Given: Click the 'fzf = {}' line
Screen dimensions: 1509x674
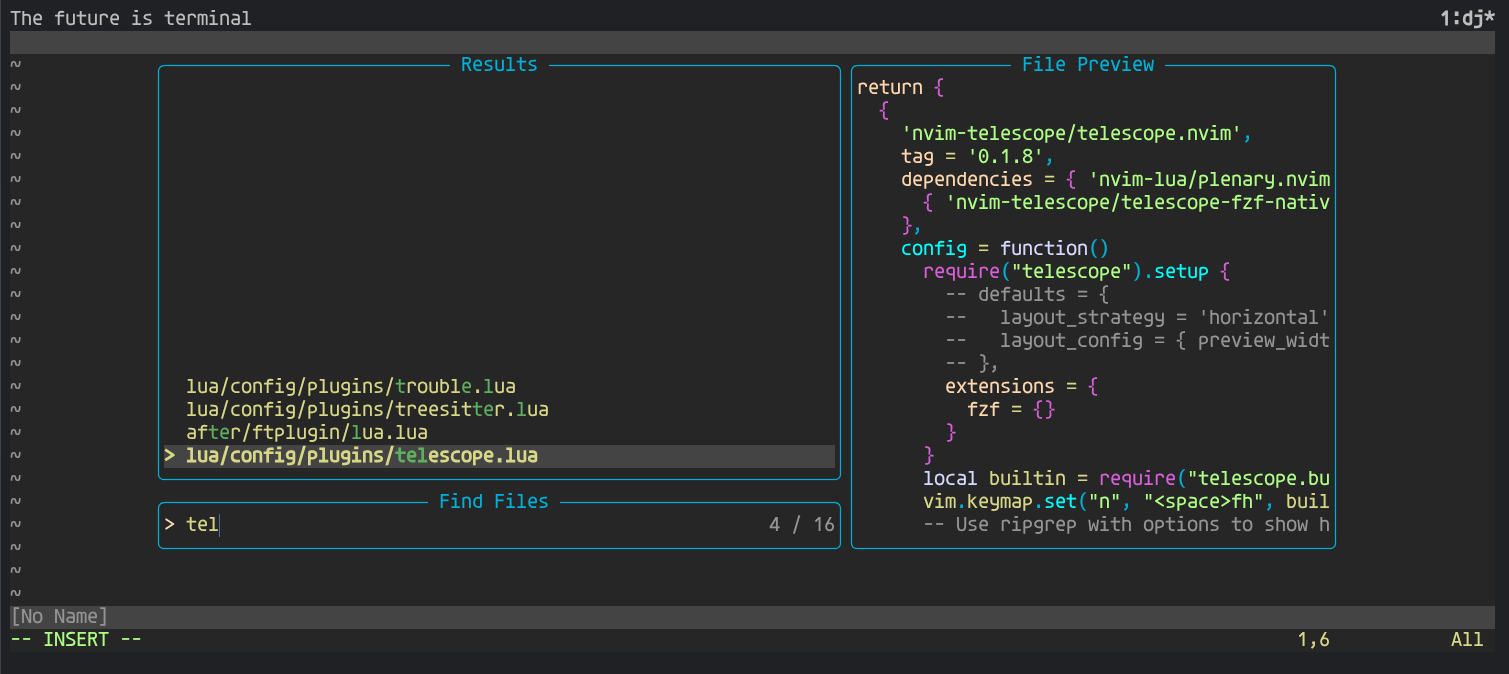Looking at the screenshot, I should pos(1011,409).
